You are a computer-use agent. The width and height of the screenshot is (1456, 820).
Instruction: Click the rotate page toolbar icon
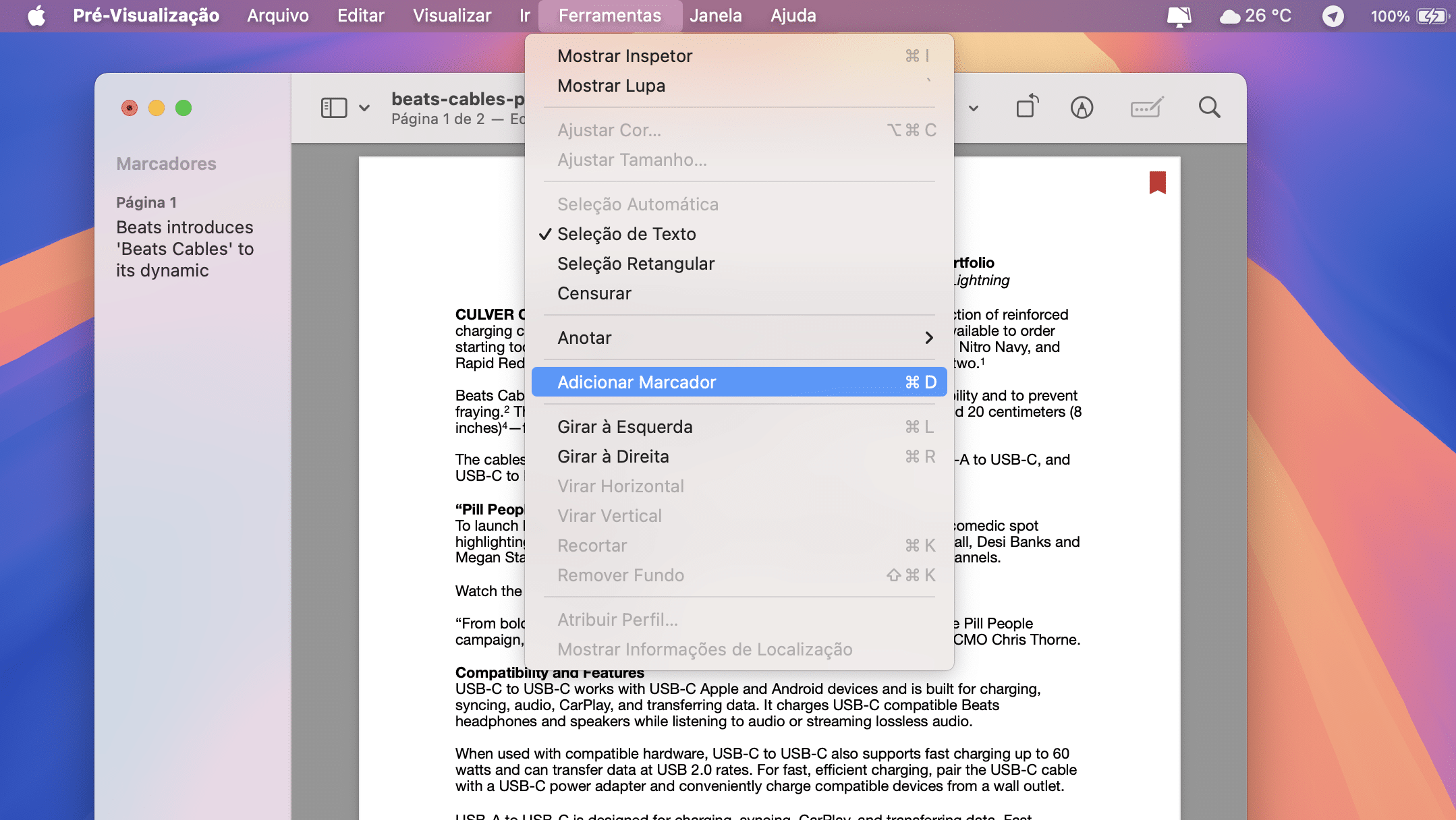click(1027, 107)
